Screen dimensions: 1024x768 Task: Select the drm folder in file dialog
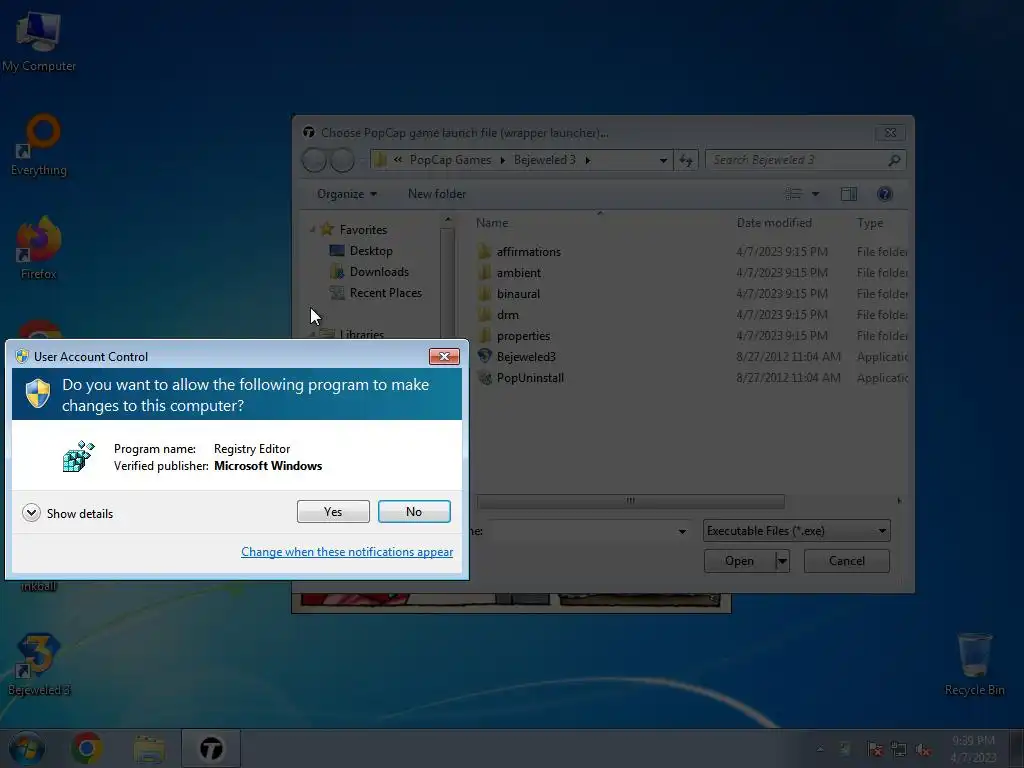coord(508,314)
